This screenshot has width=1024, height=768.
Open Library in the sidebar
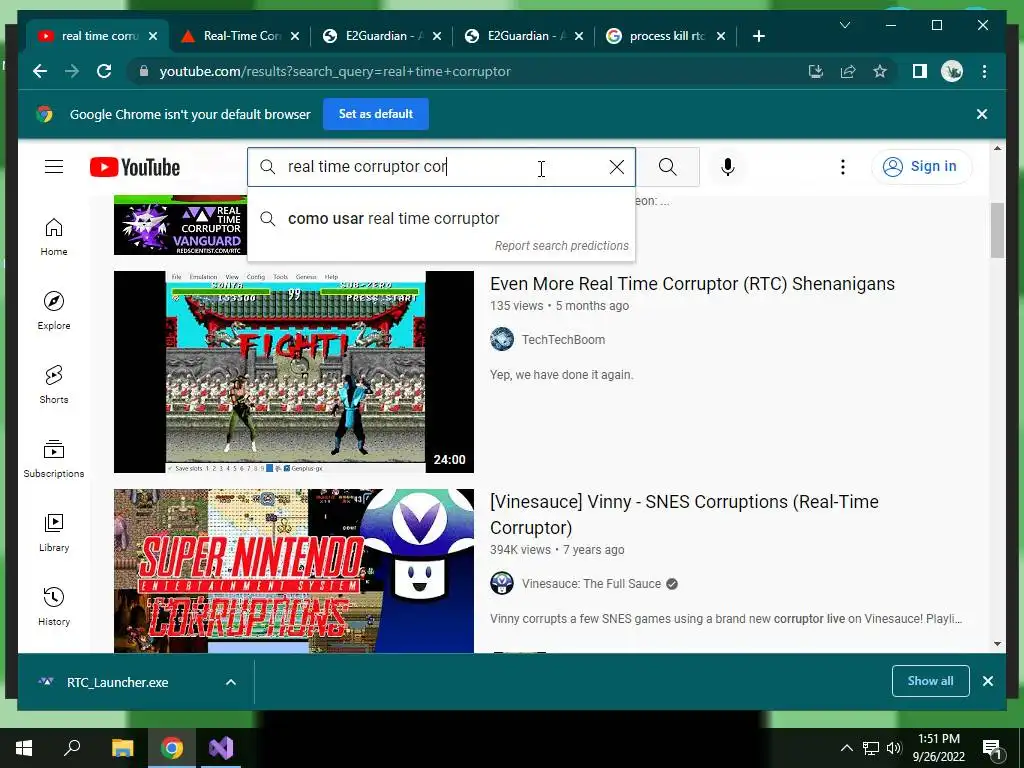pyautogui.click(x=54, y=533)
